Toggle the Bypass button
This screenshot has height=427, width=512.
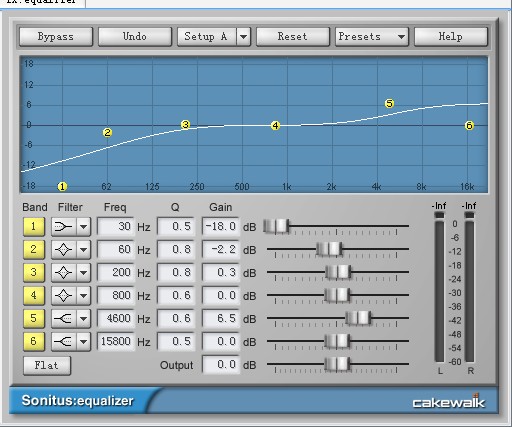(x=56, y=36)
